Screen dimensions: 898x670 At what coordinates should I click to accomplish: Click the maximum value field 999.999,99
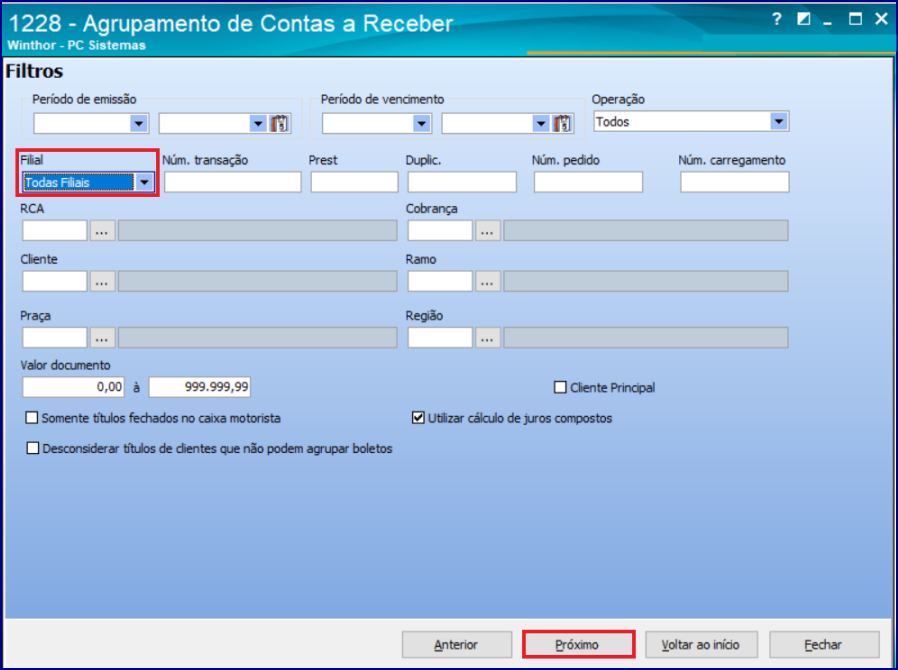click(x=199, y=387)
